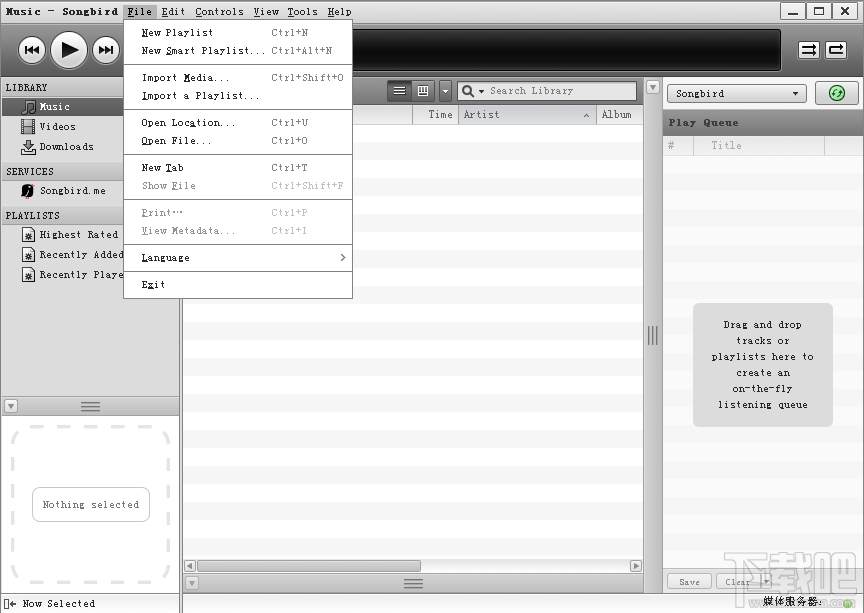Choose Exit from File menu
Screen dimensions: 864x613
point(238,285)
